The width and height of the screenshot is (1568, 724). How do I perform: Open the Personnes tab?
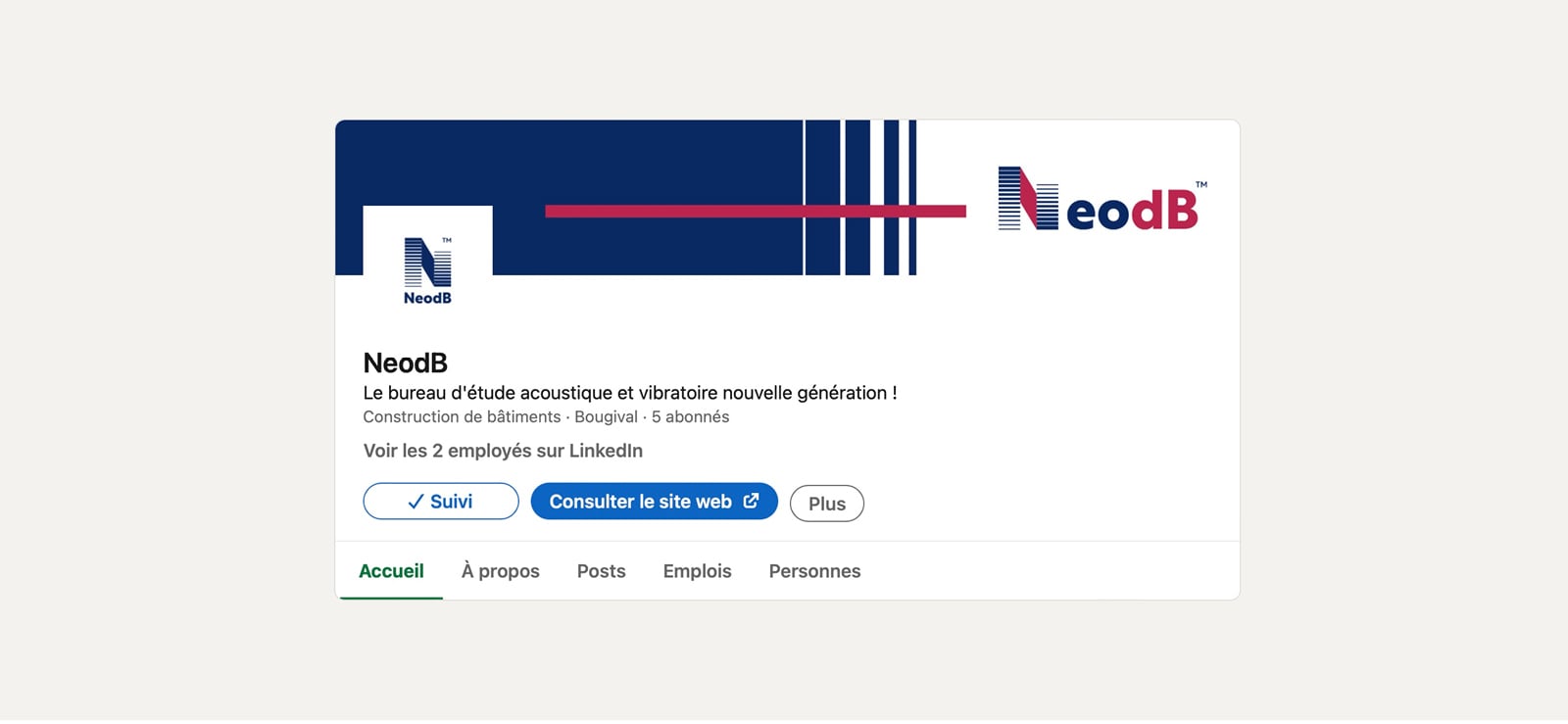tap(814, 570)
